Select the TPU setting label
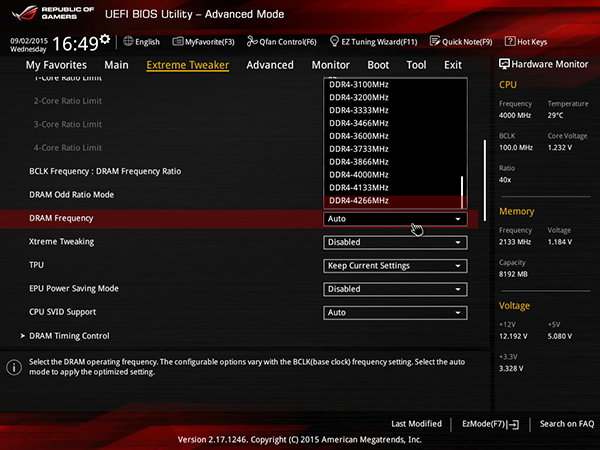This screenshot has width=600, height=450. tap(36, 265)
